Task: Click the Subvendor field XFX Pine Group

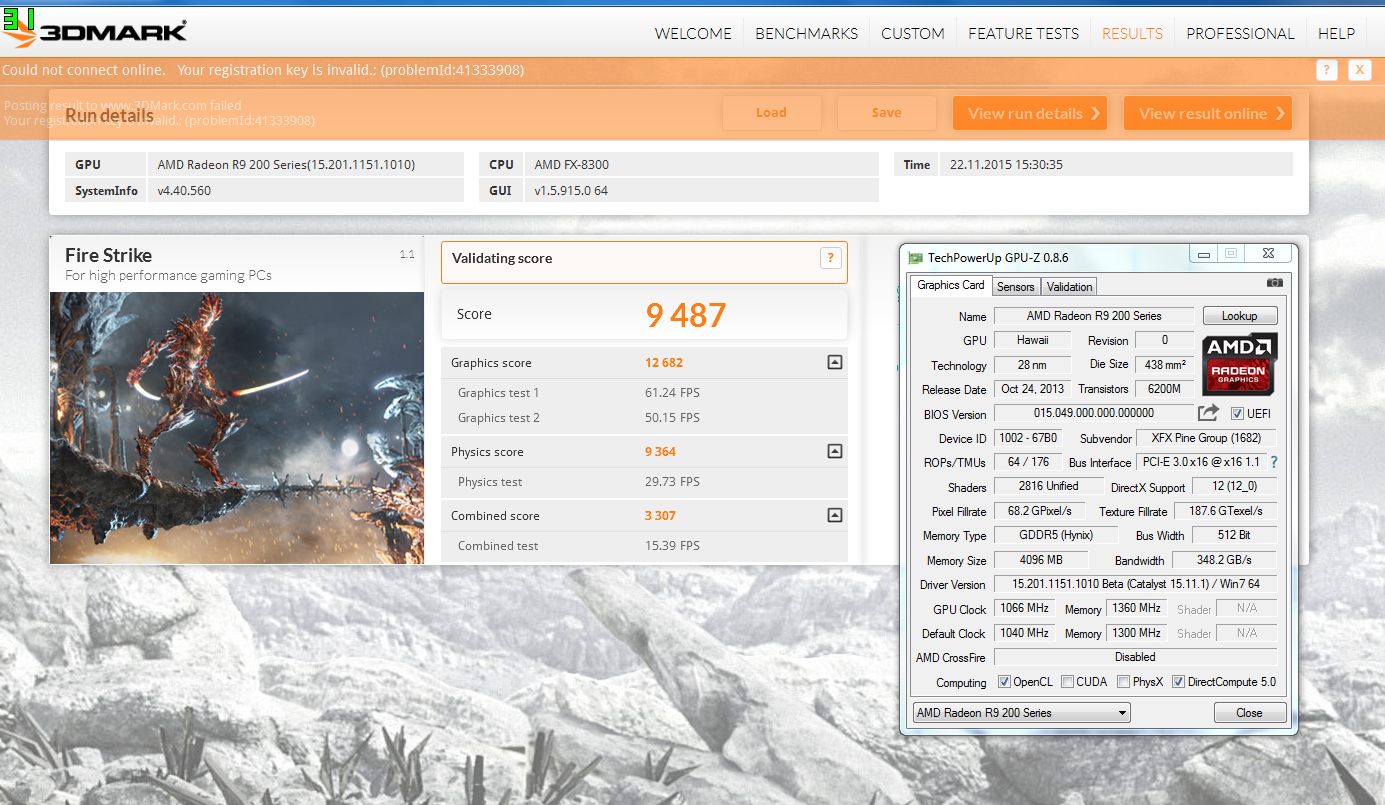Action: (x=1206, y=438)
